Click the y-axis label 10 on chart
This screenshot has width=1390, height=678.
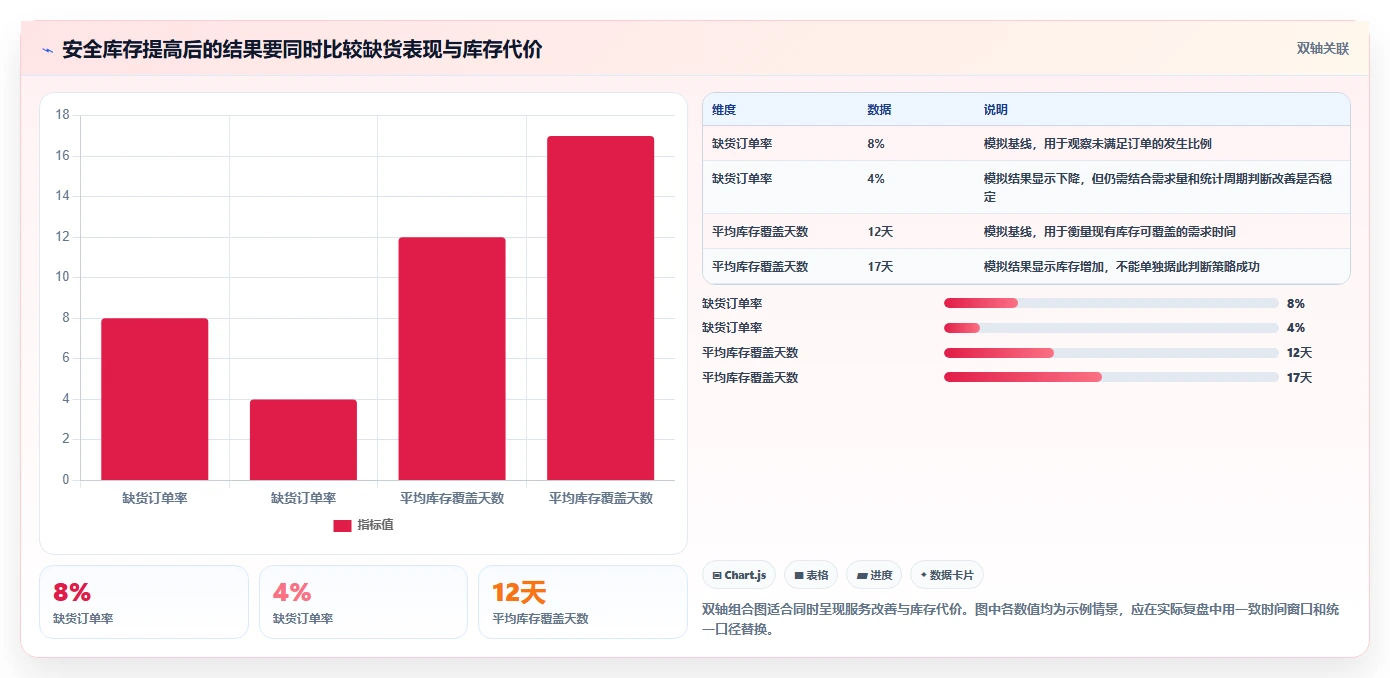(62, 277)
